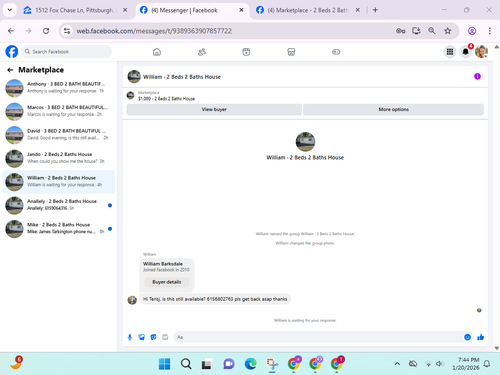The image size is (500, 375).
Task: Navigate back in the browser
Action: [x=11, y=31]
